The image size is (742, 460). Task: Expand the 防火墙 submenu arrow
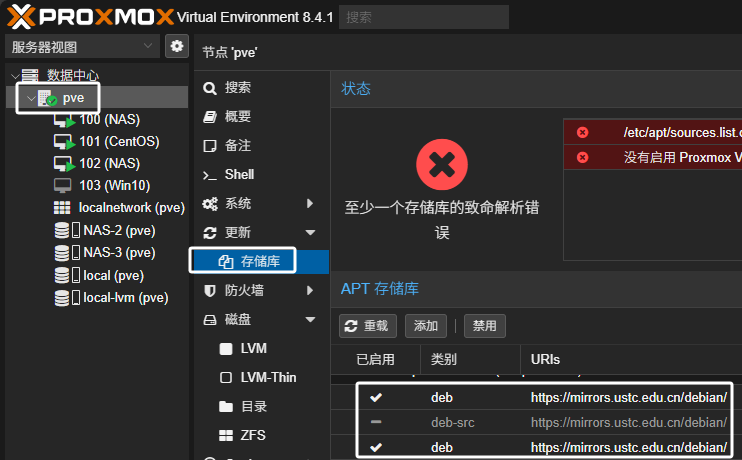tap(310, 290)
